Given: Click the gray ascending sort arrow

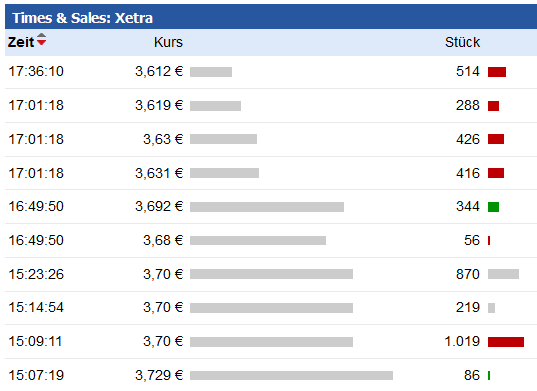Looking at the screenshot, I should (41, 36).
